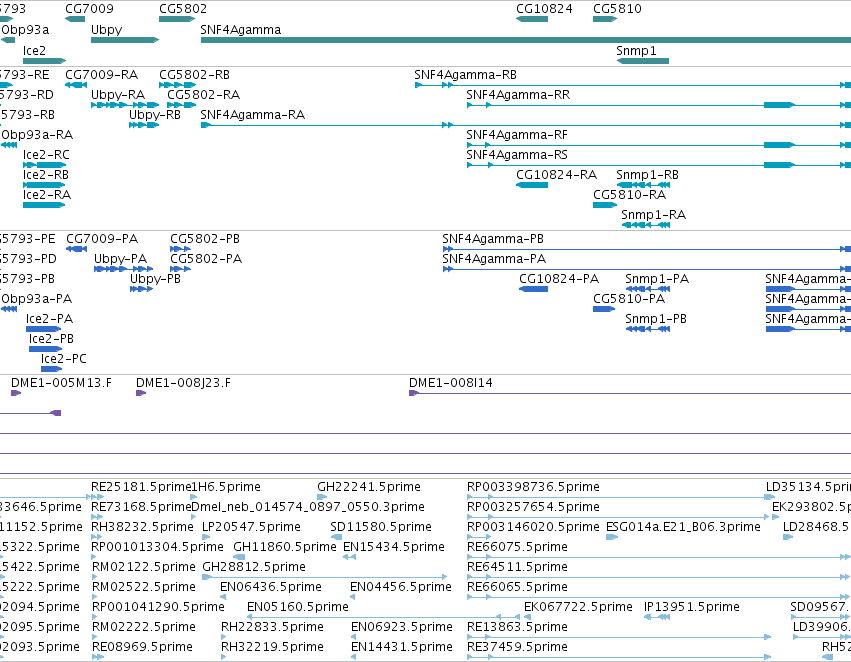Click the GH22241.5prime EST label
Screen dimensions: 851x662
click(369, 487)
